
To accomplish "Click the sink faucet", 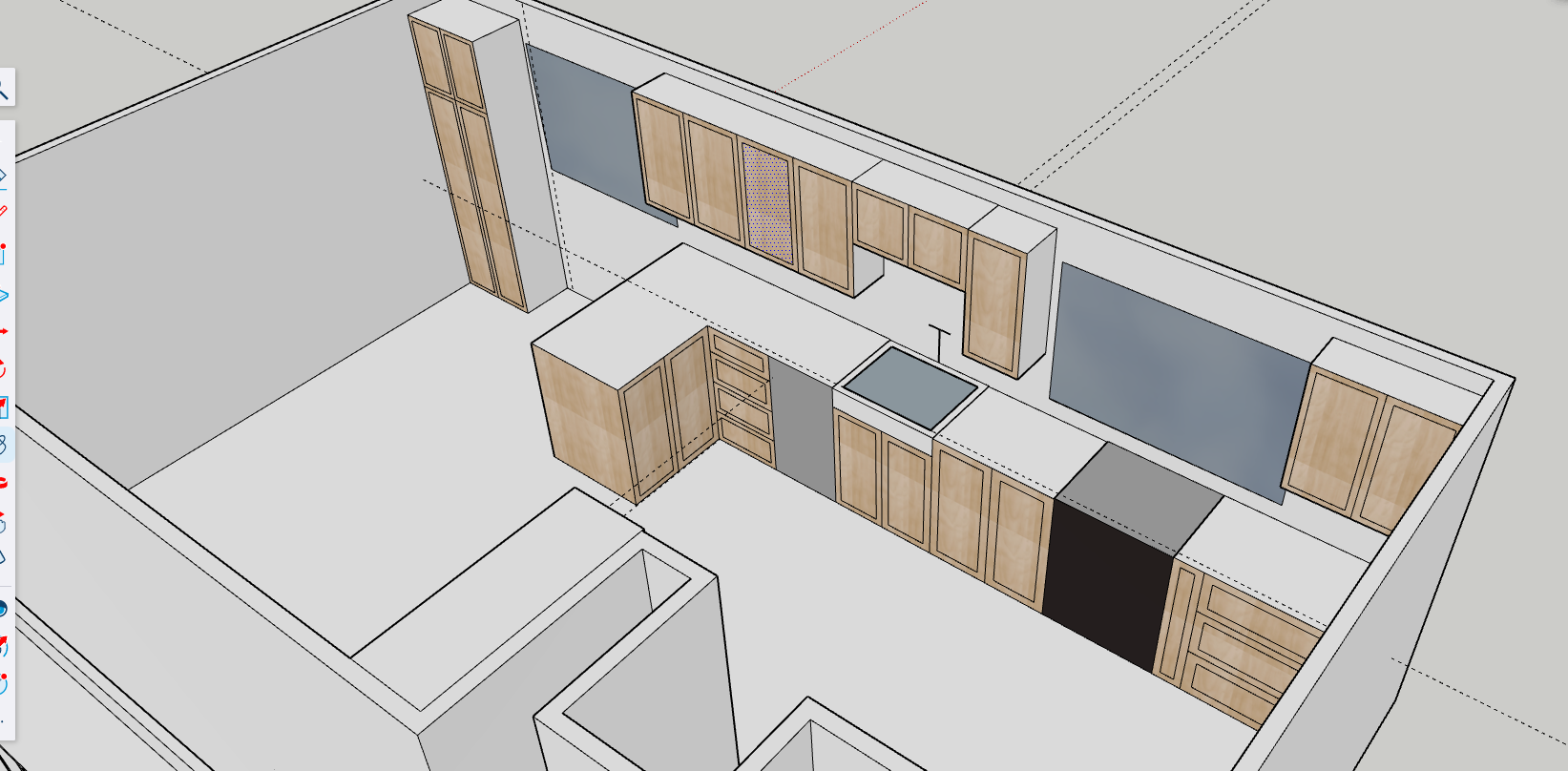I will (x=940, y=343).
